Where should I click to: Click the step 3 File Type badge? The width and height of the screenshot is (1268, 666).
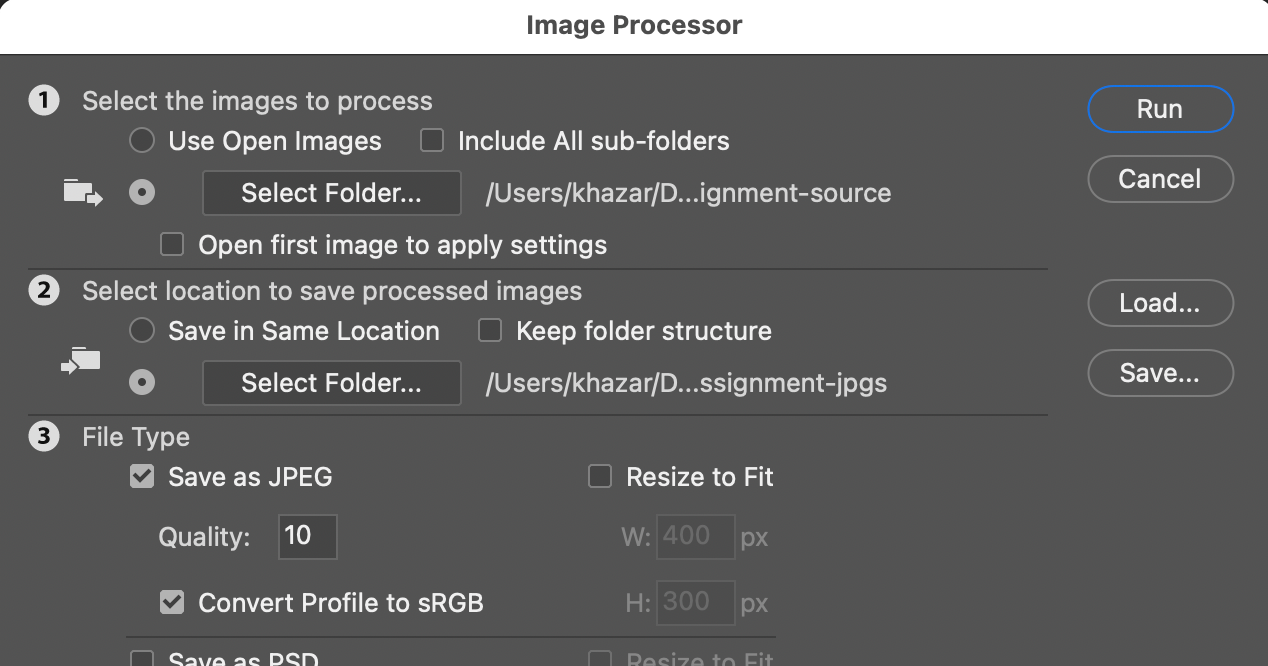pos(43,437)
